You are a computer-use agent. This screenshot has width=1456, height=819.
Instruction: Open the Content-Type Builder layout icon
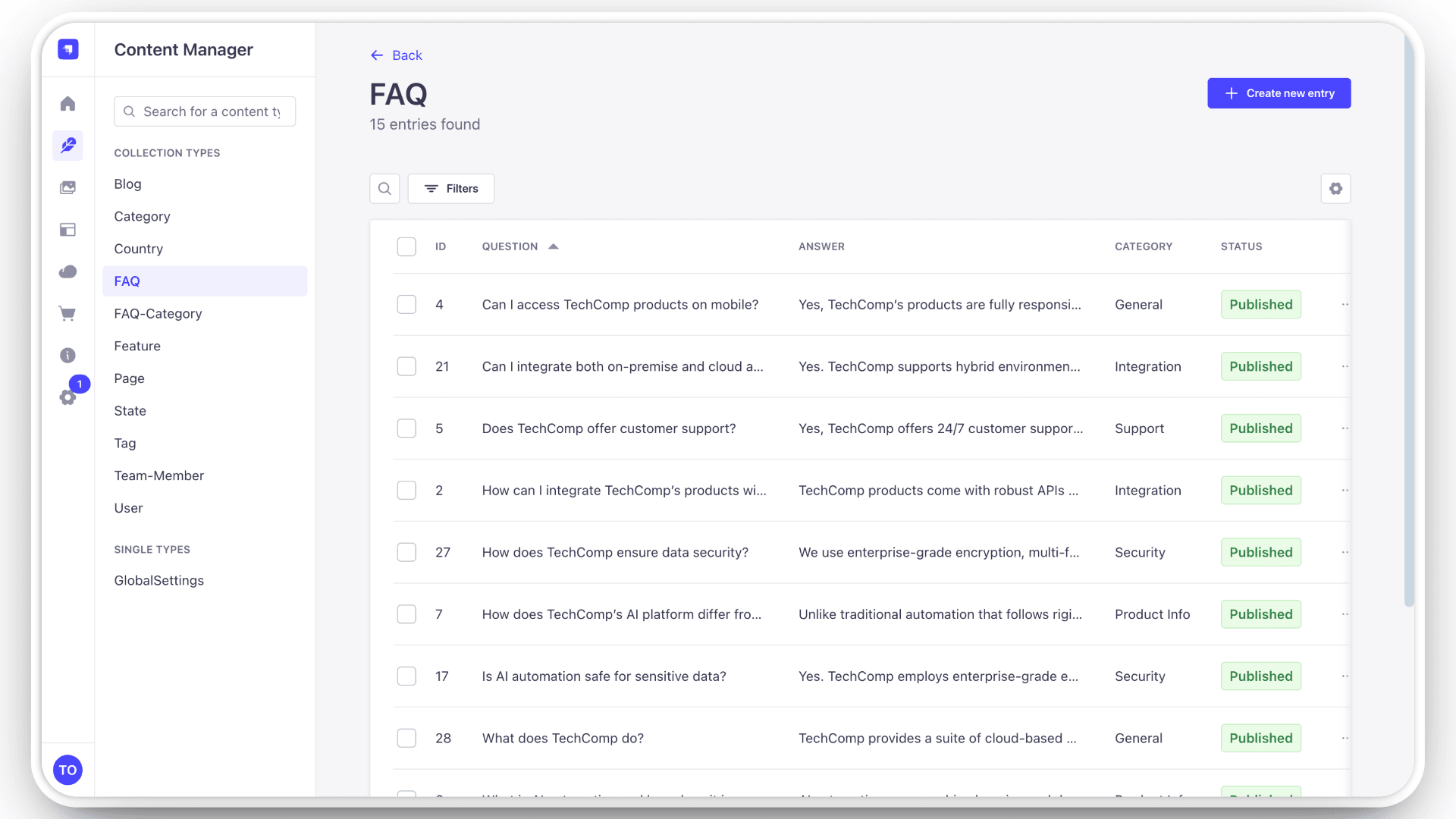pos(68,230)
